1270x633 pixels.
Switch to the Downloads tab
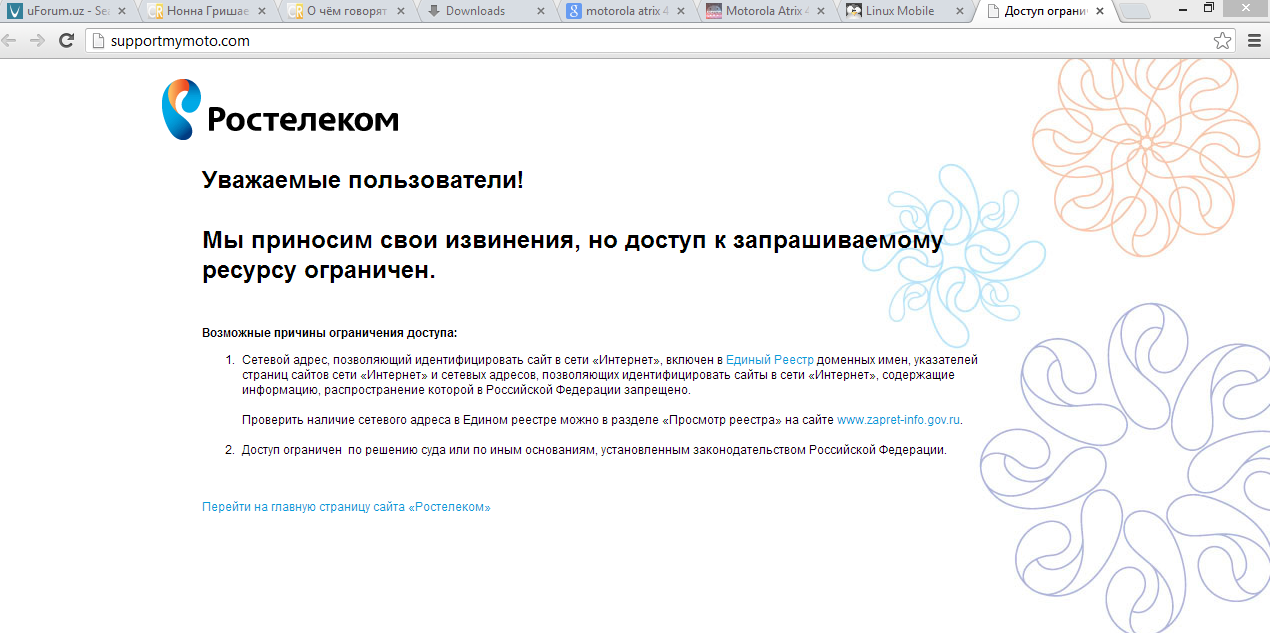(475, 12)
